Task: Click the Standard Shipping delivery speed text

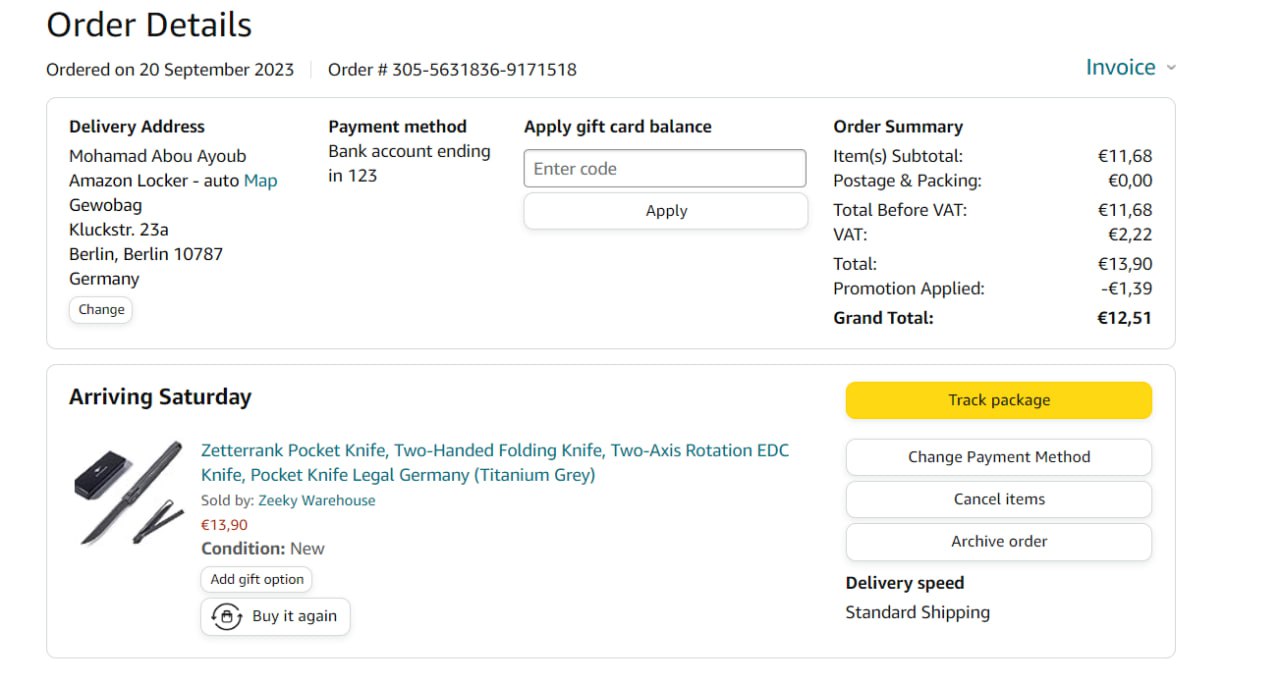Action: (x=917, y=612)
